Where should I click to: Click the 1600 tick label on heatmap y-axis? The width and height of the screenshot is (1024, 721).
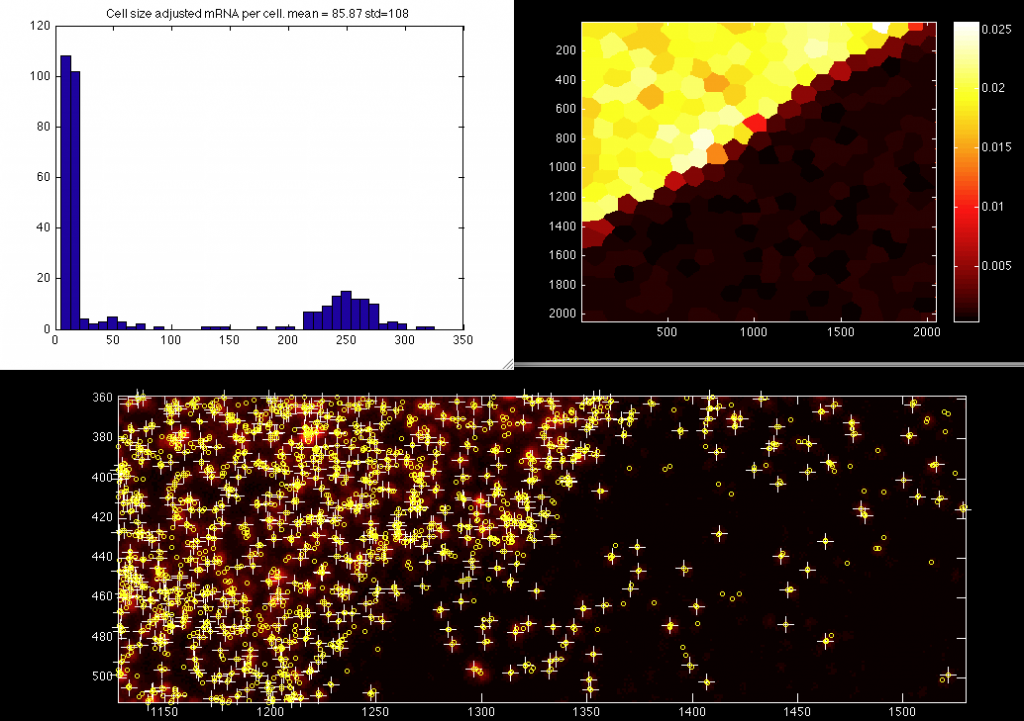[562, 255]
